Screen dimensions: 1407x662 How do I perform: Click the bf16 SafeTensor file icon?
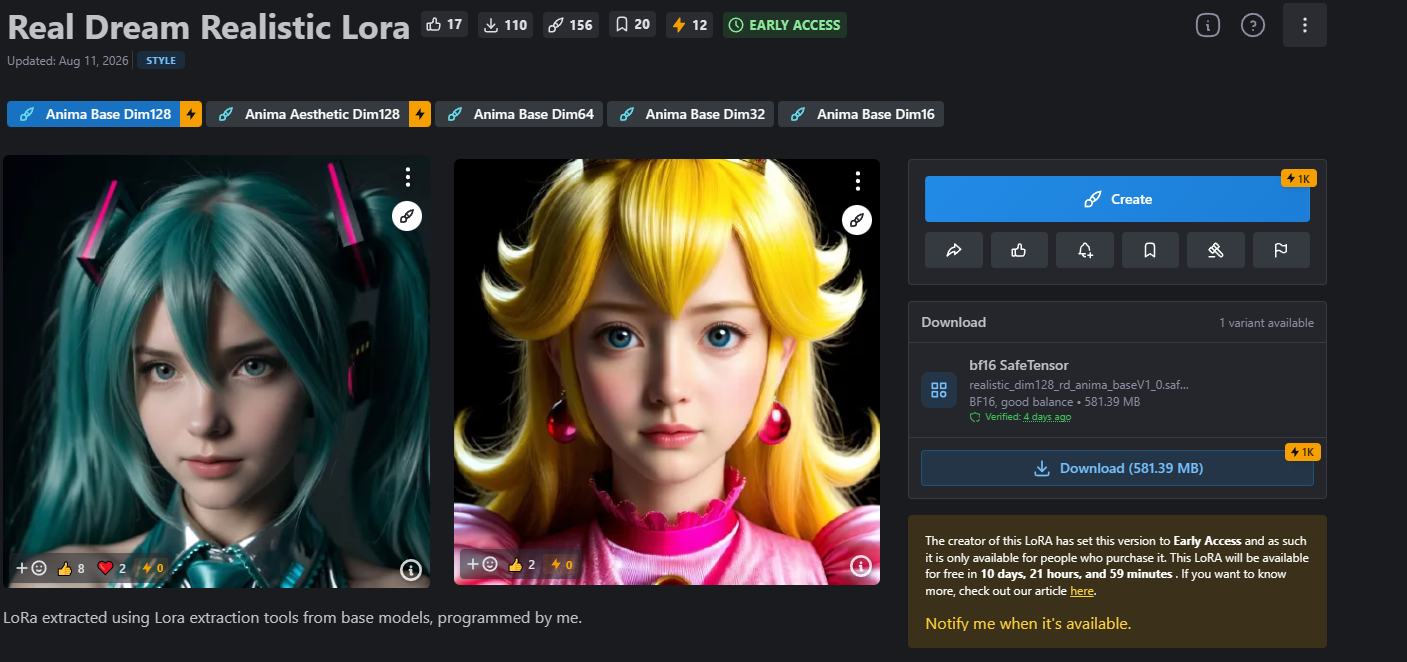click(x=938, y=390)
